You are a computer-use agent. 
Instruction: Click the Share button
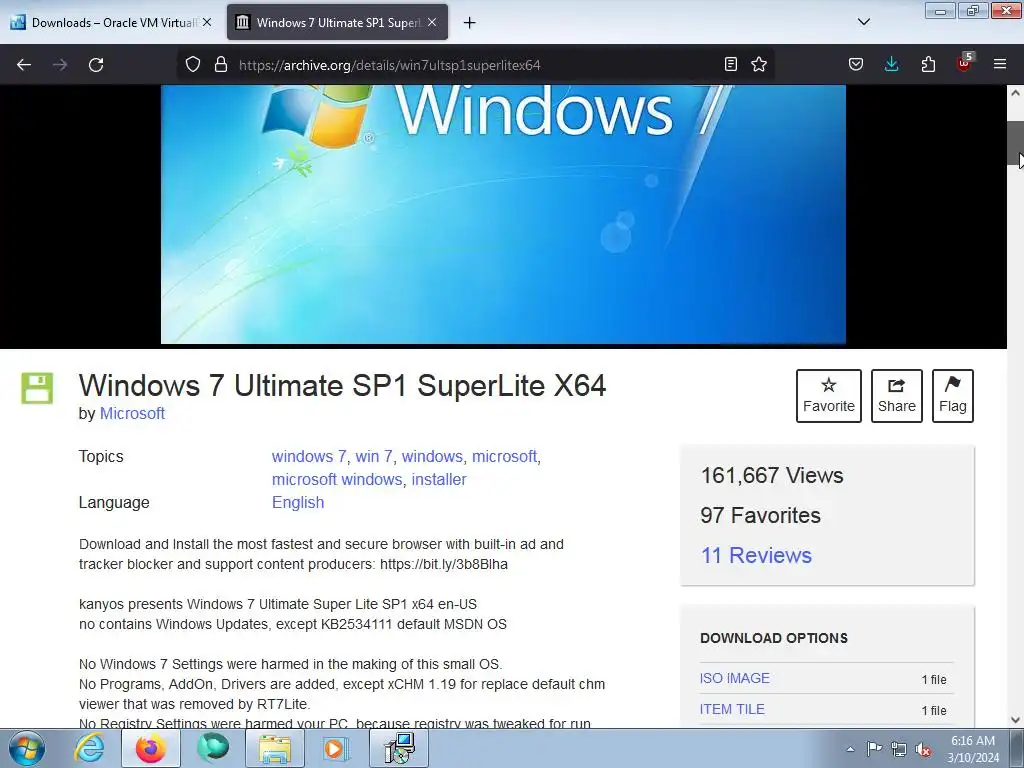point(897,396)
